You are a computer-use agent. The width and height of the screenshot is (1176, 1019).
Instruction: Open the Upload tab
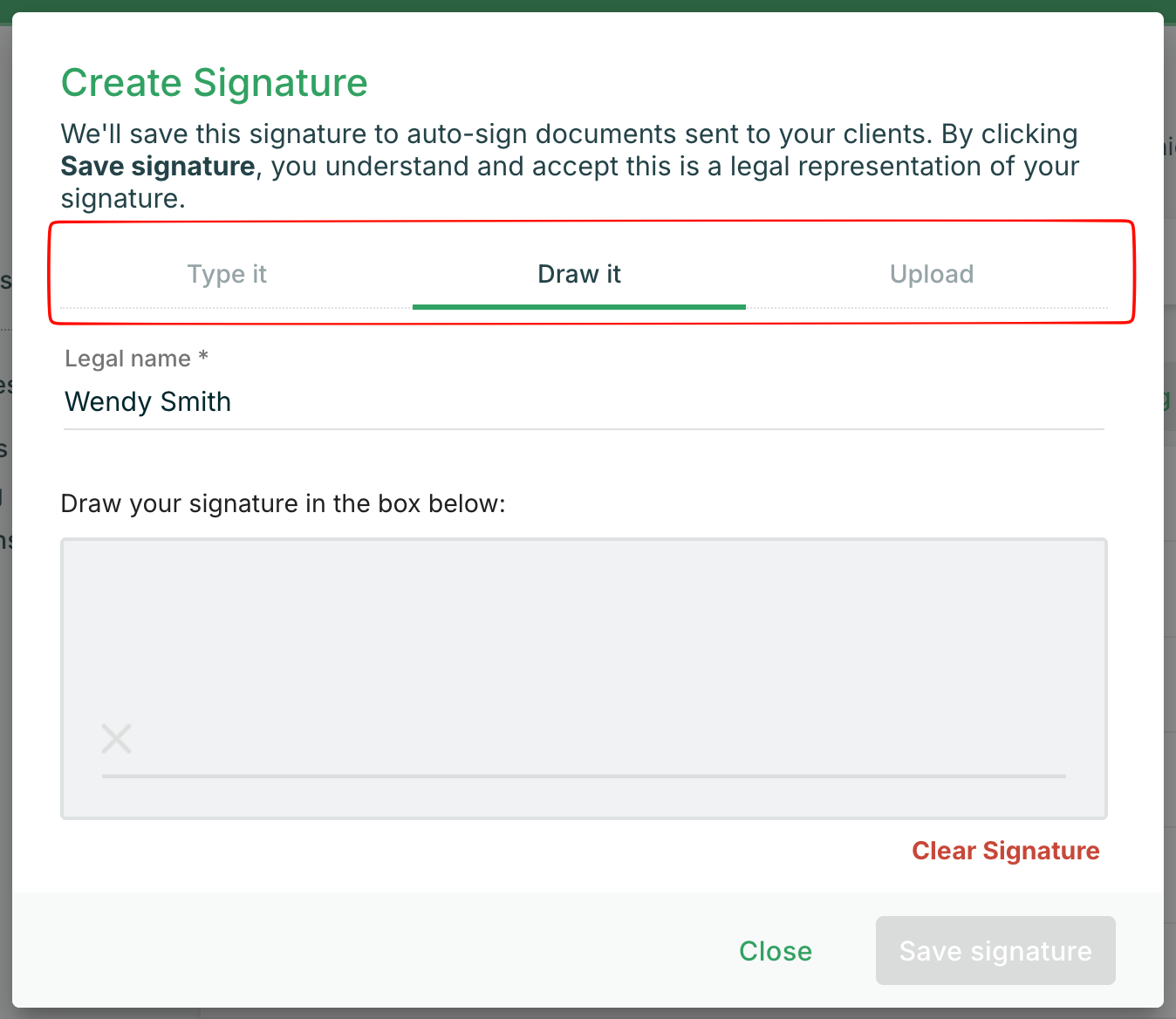[932, 274]
